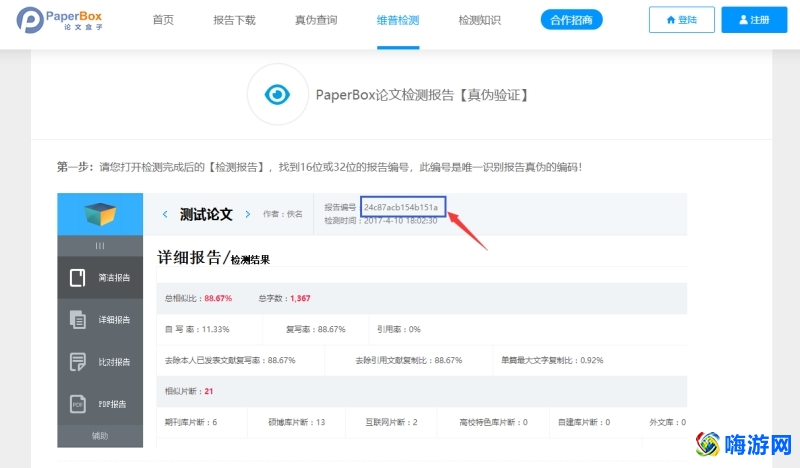This screenshot has width=800, height=468.
Task: Click the 合作招商 button
Action: tap(571, 20)
